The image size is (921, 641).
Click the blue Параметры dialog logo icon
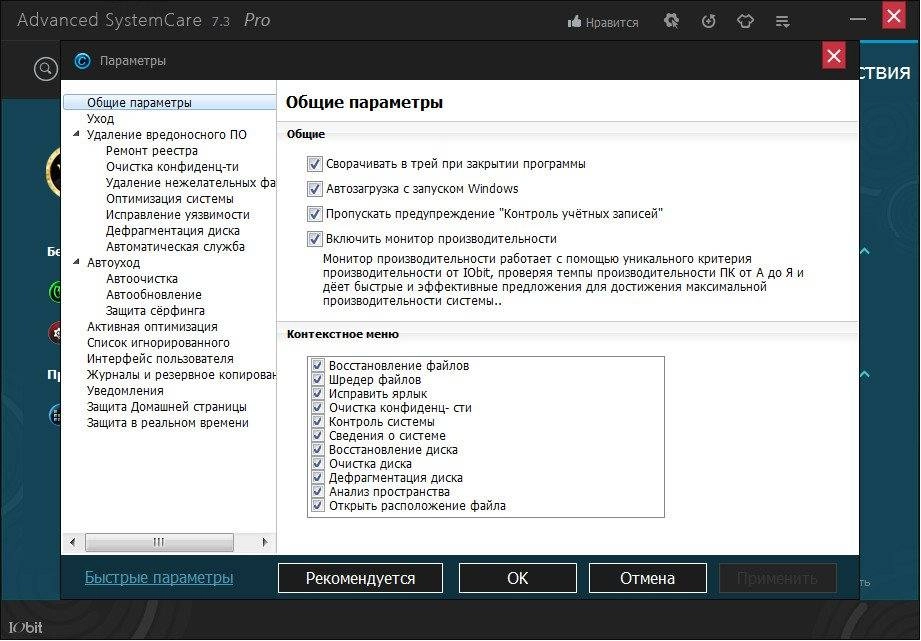(82, 61)
